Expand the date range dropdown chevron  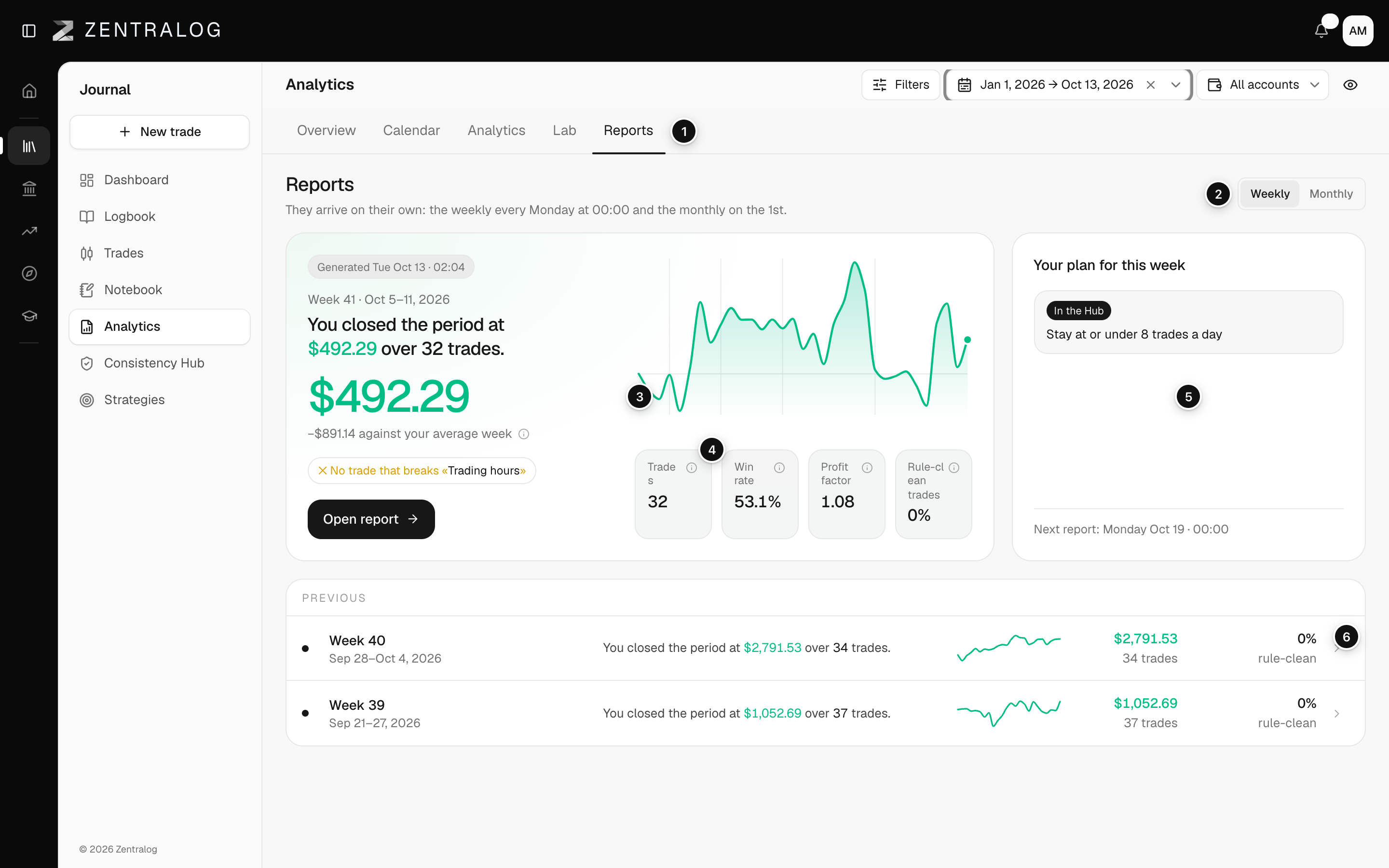1175,85
